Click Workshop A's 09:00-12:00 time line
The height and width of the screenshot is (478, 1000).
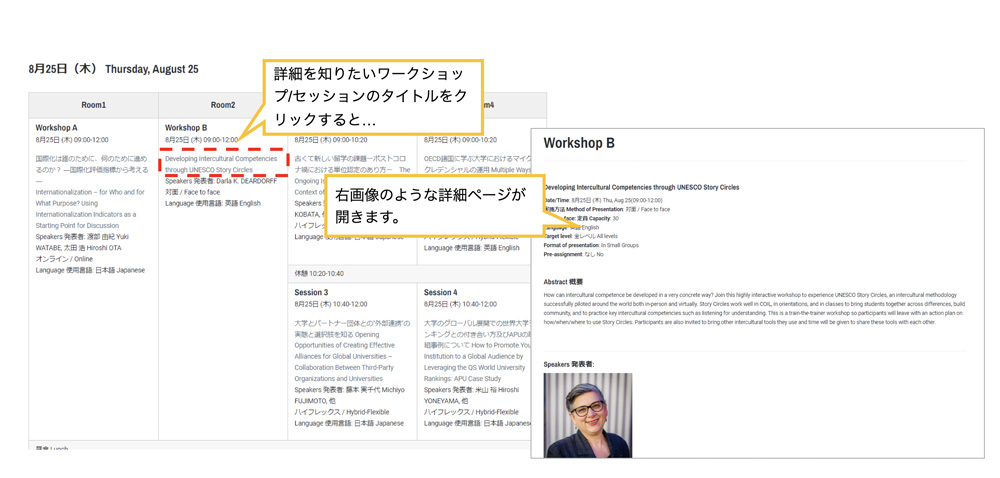click(x=72, y=140)
